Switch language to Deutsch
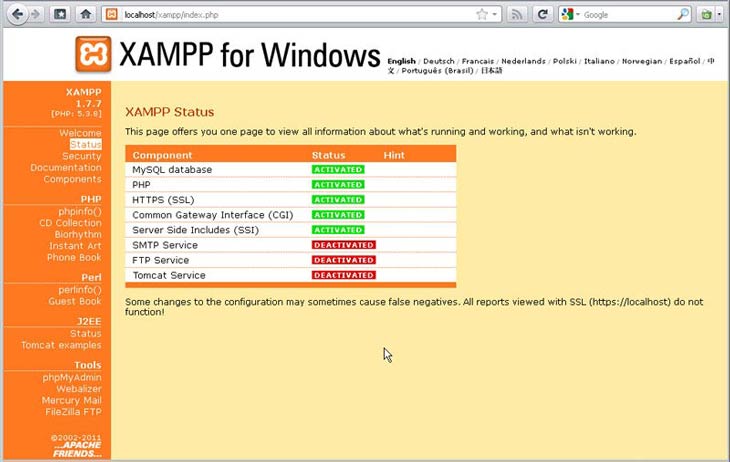The height and width of the screenshot is (462, 730). (439, 61)
